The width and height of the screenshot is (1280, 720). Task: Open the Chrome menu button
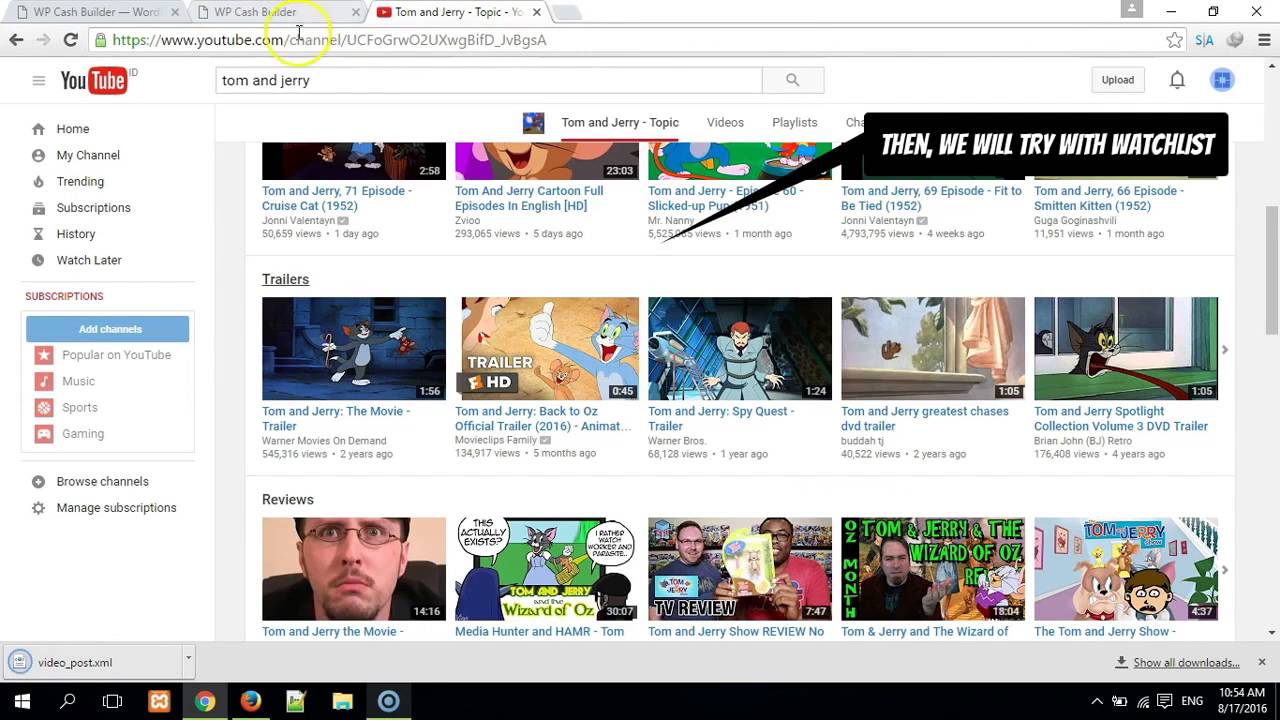pos(1264,40)
